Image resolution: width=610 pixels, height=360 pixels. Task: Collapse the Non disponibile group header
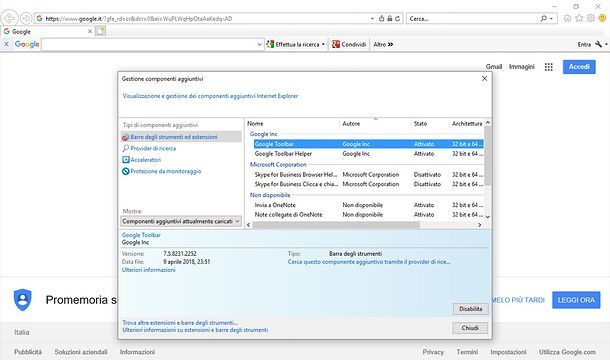pos(270,195)
